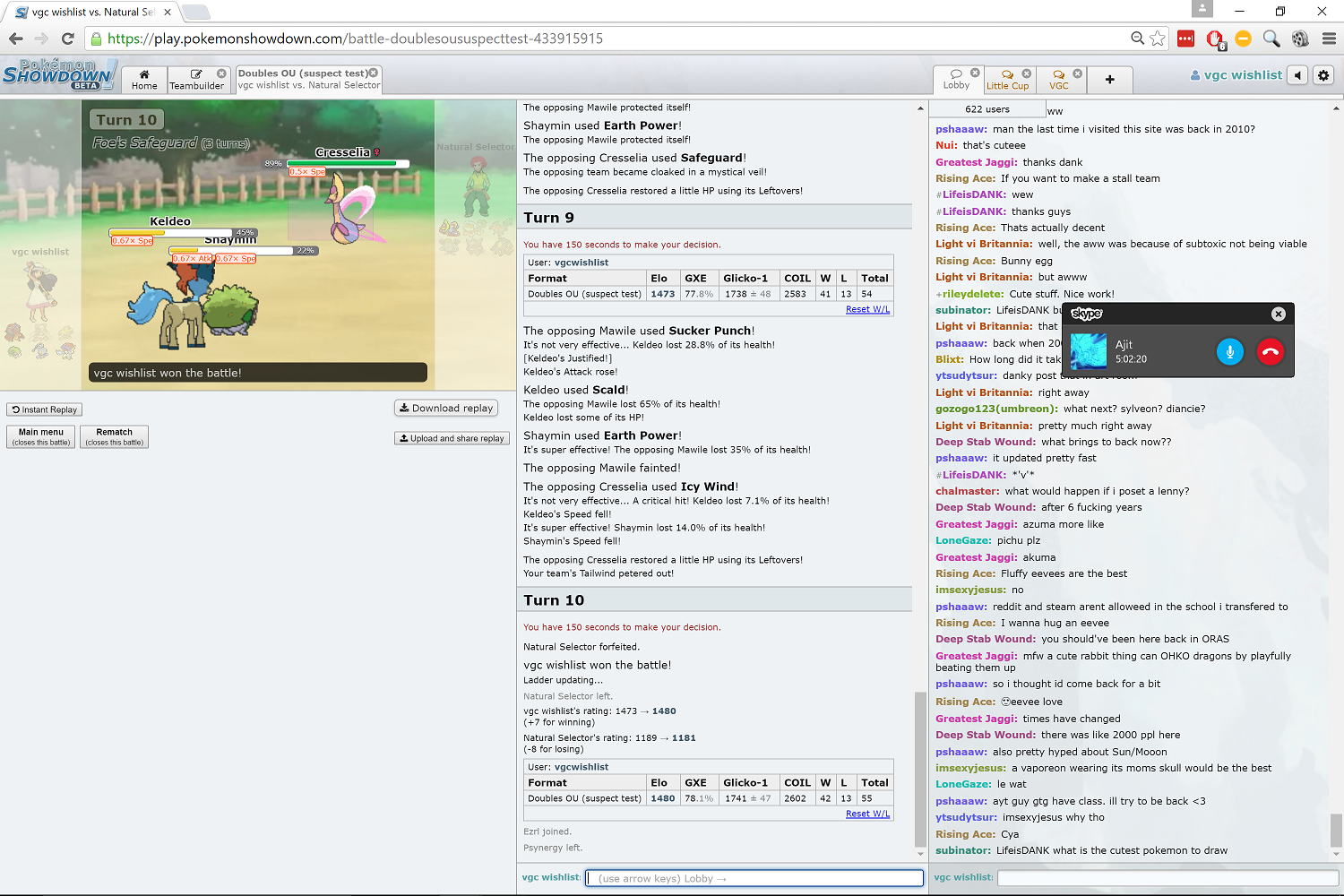This screenshot has height=896, width=1344.
Task: Click the battle chat input field
Action: 754,878
